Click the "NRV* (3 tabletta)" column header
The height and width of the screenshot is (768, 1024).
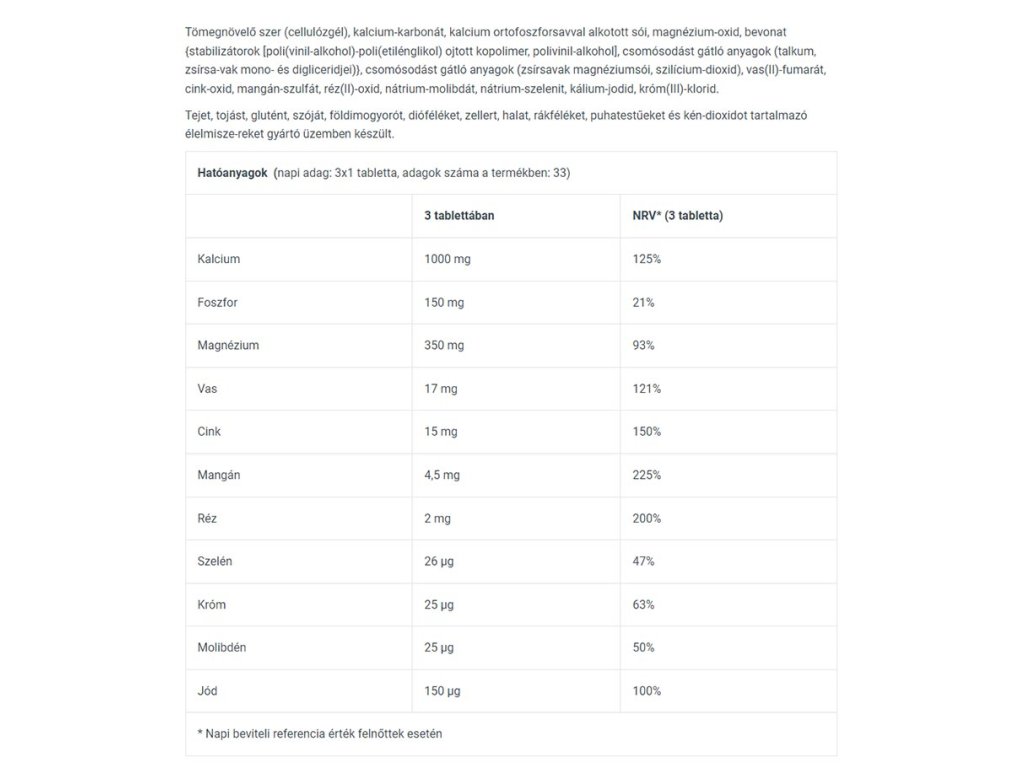[x=678, y=216]
